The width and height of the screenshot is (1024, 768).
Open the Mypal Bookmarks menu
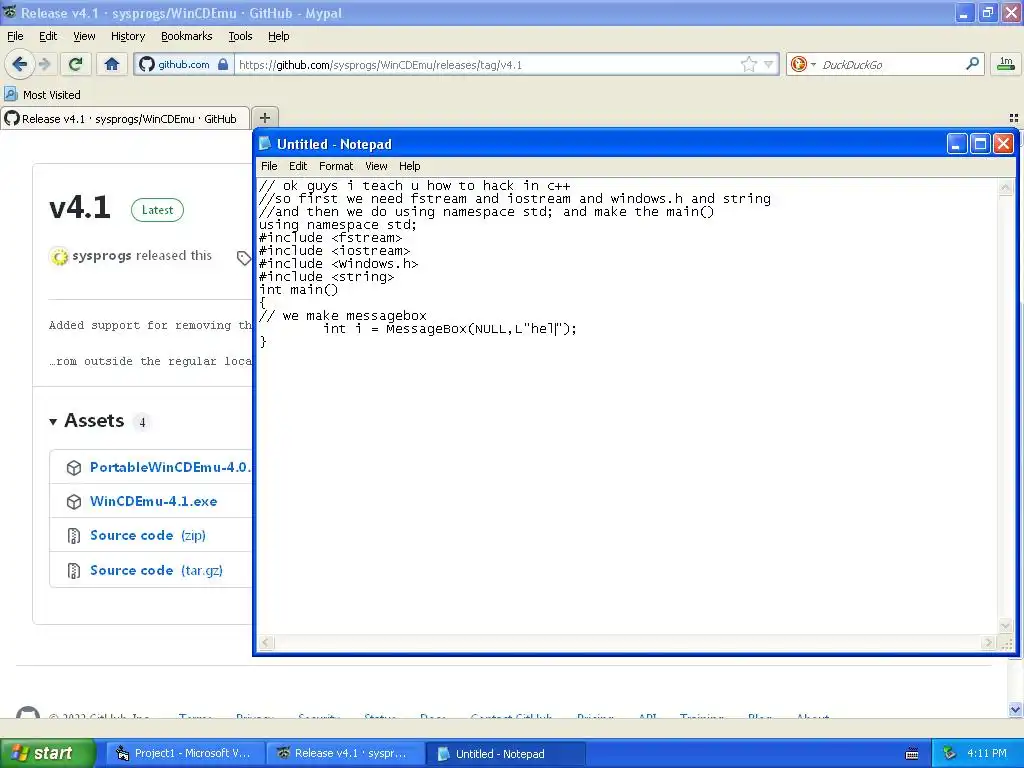[186, 36]
